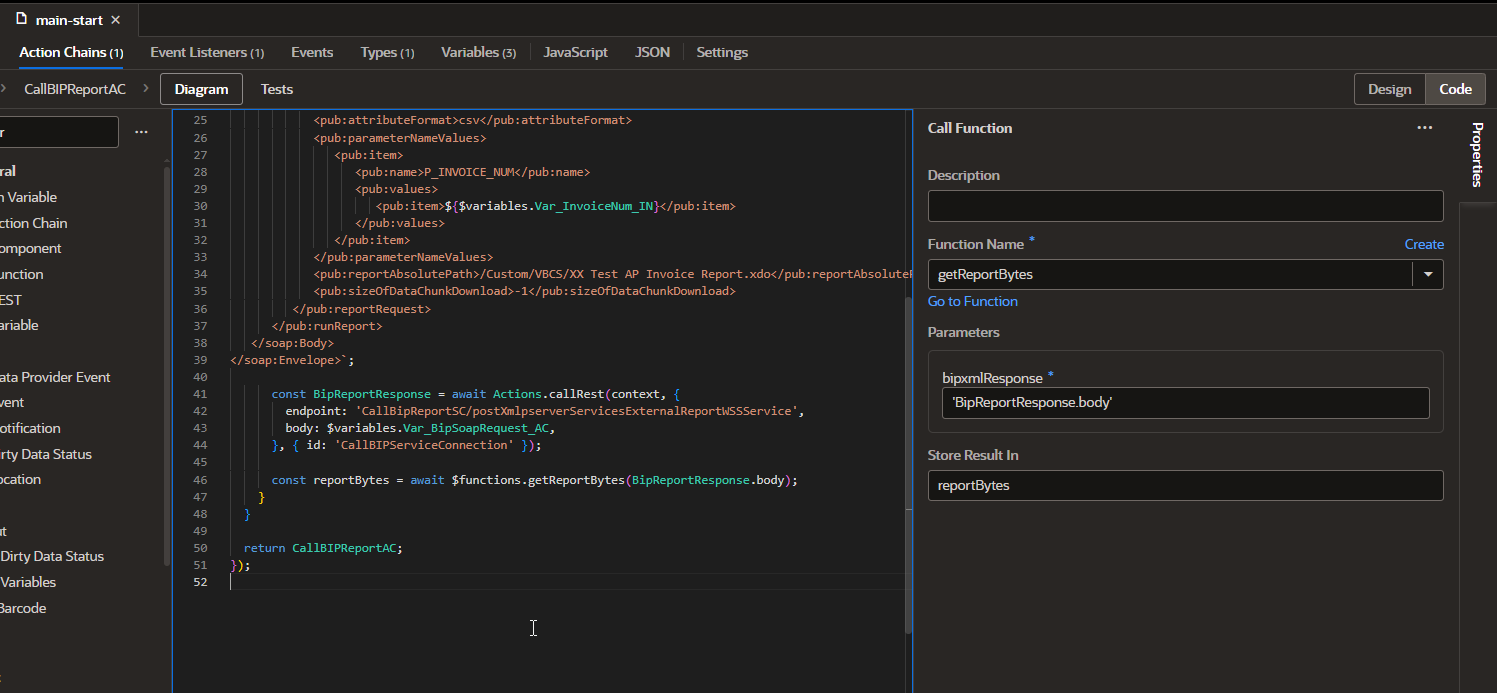Click the Create function link
Image resolution: width=1497 pixels, height=693 pixels.
[1424, 244]
